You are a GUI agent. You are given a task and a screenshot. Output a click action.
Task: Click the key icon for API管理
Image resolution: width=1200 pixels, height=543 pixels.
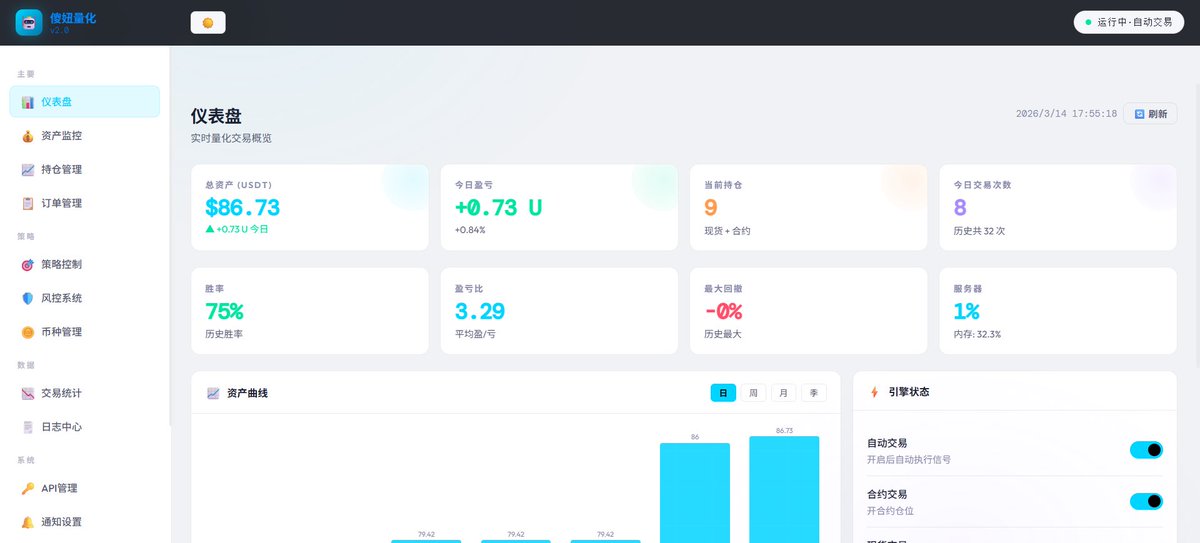point(28,489)
